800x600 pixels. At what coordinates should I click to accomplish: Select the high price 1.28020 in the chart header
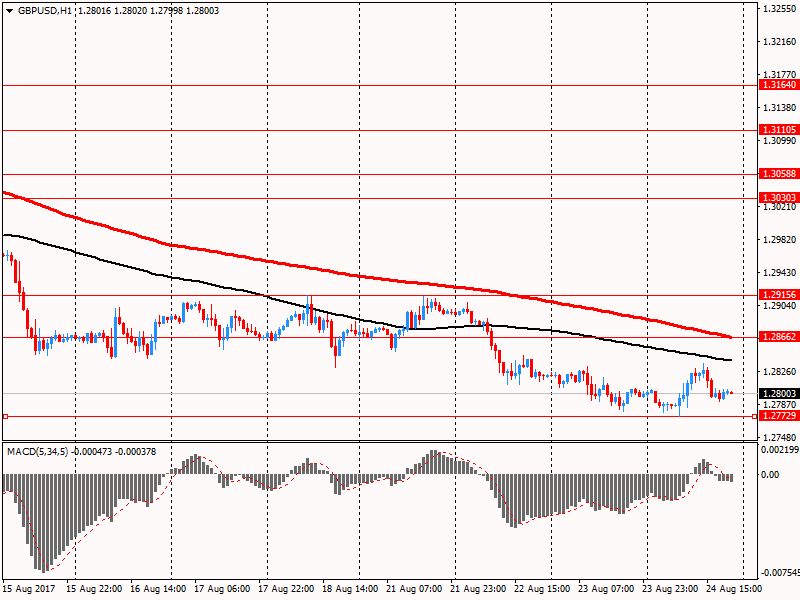(x=131, y=11)
